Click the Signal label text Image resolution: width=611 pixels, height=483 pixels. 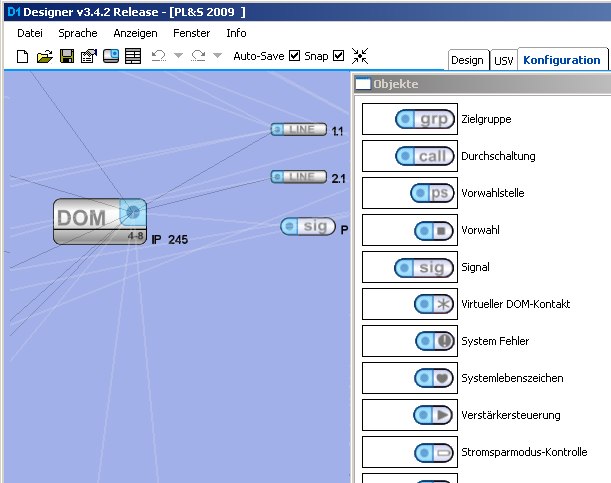(475, 268)
